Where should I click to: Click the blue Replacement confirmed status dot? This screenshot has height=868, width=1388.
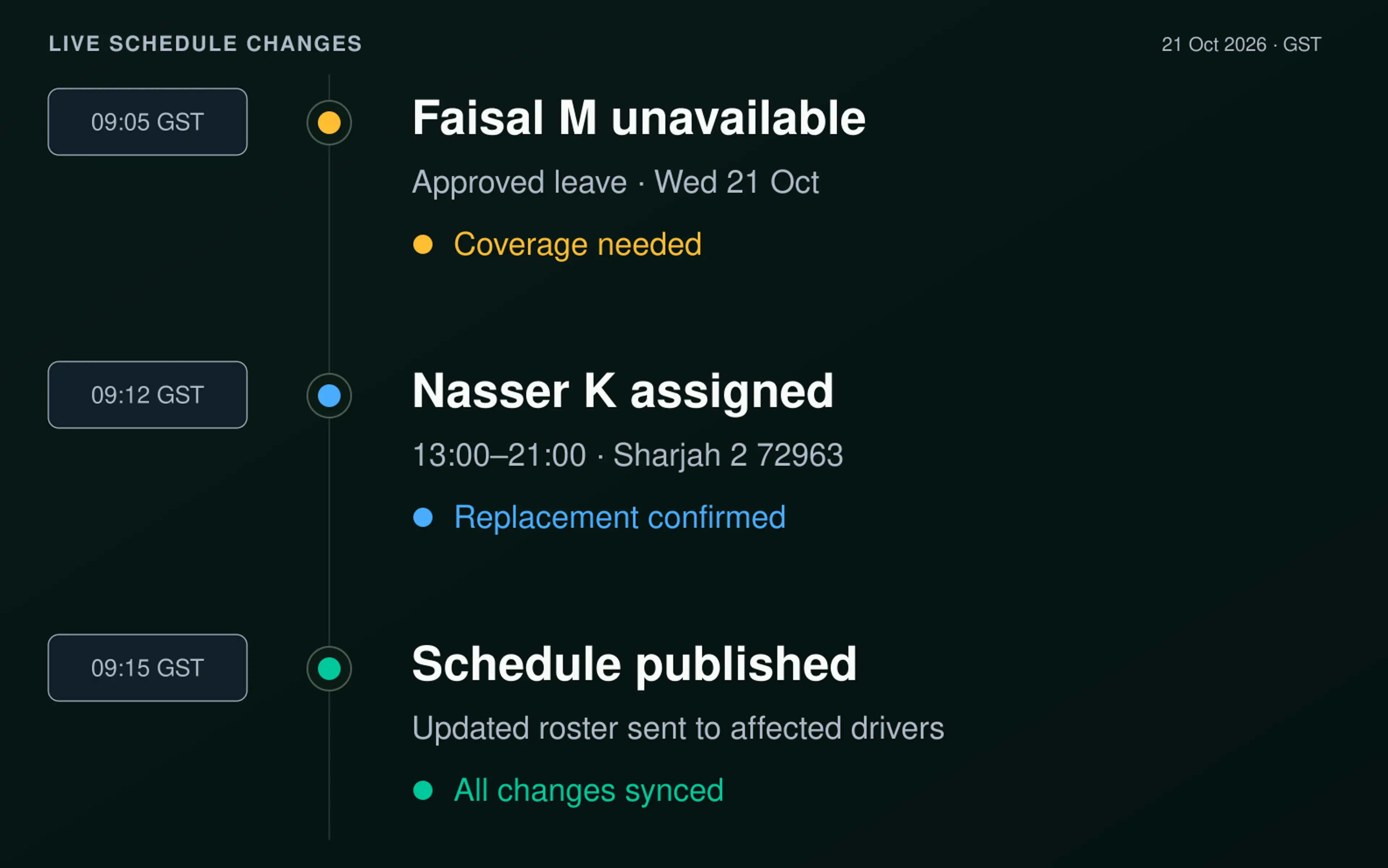coord(423,517)
